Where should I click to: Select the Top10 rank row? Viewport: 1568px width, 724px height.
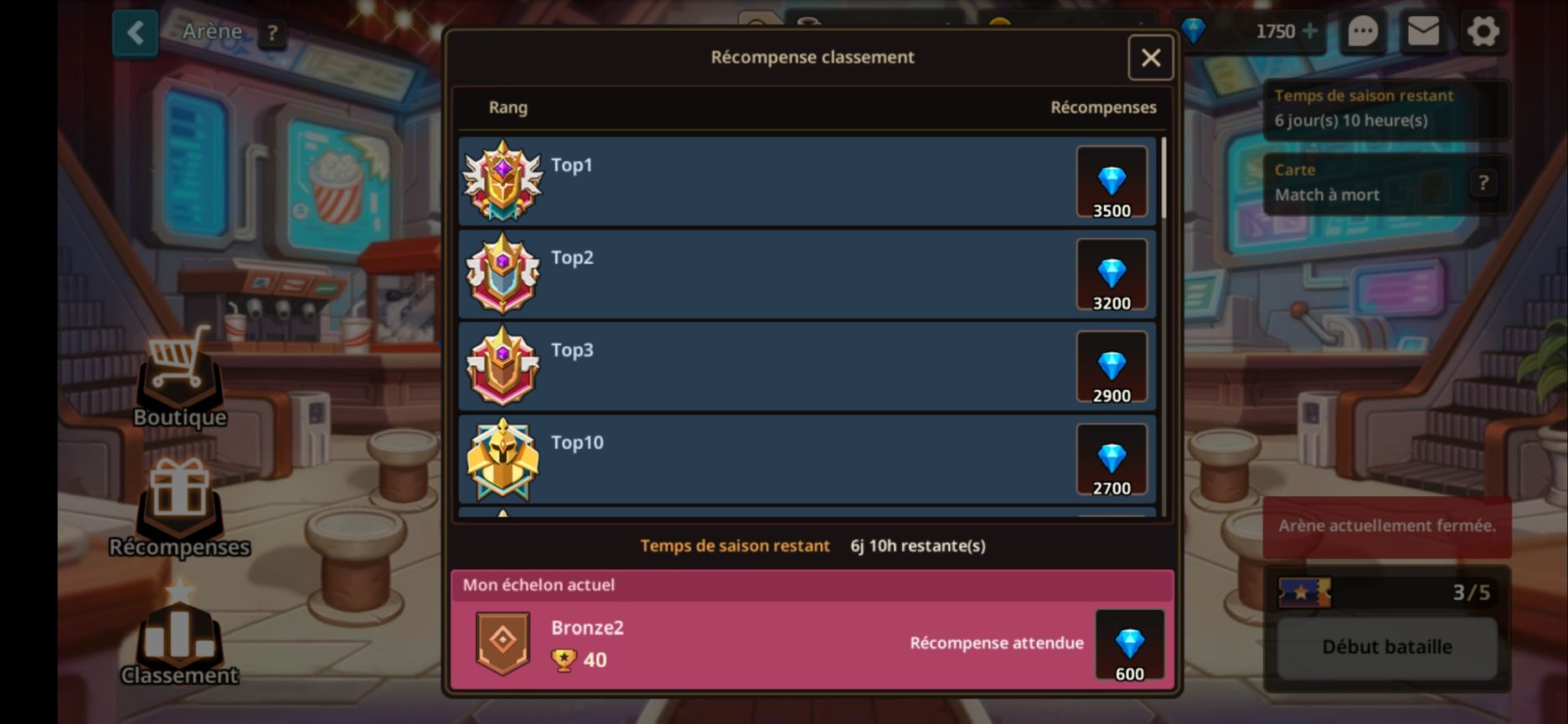coord(807,459)
